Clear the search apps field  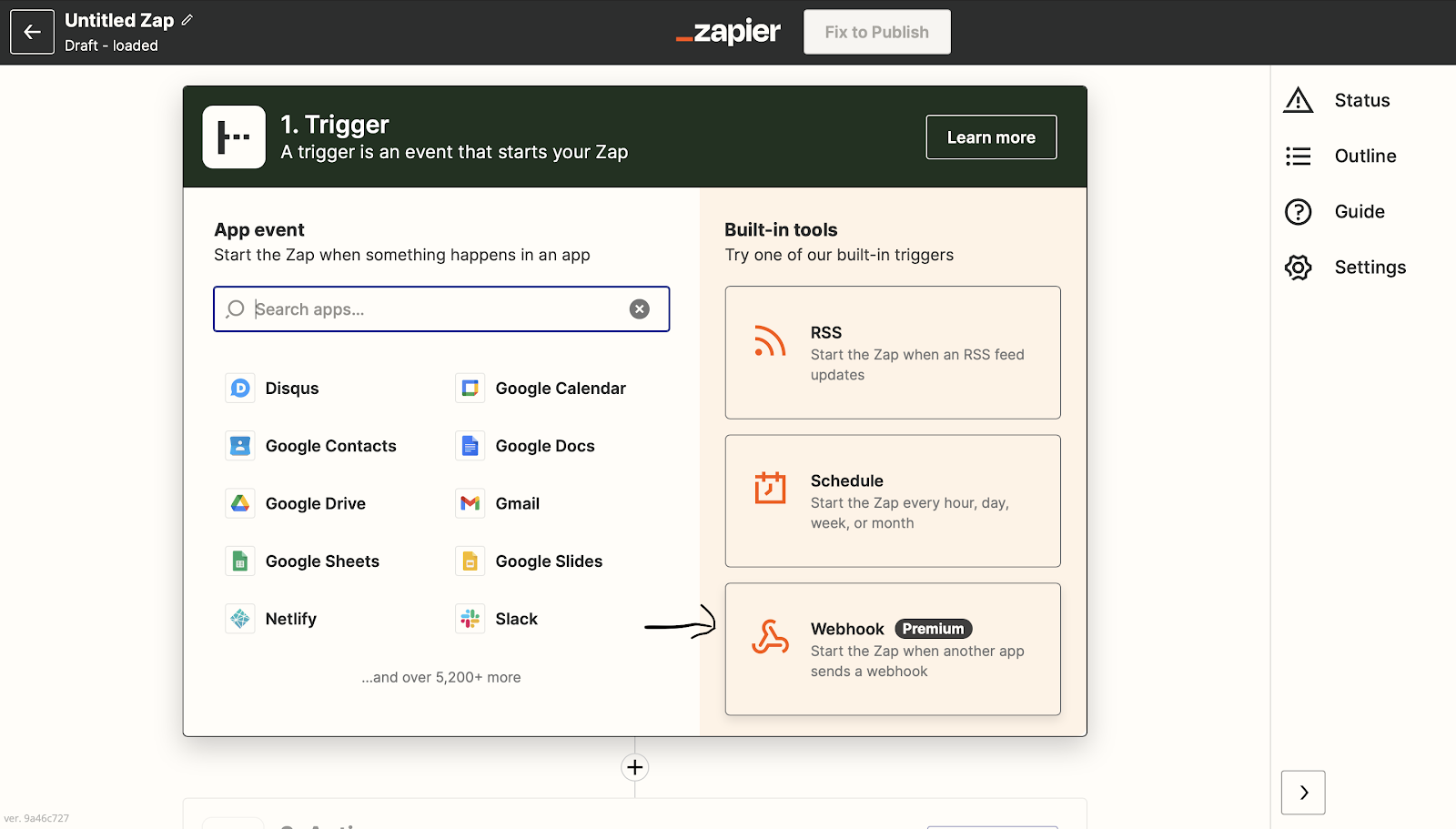[640, 309]
